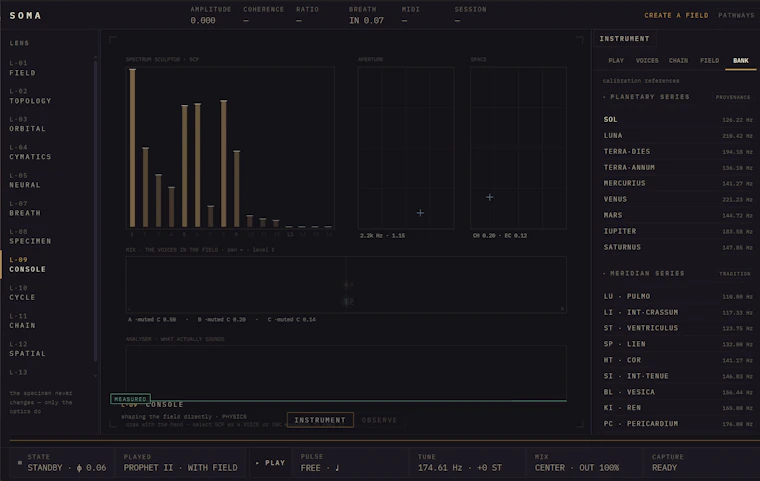This screenshot has width=760, height=481.
Task: Click the Amplitude 0.000 readout
Action: point(210,16)
